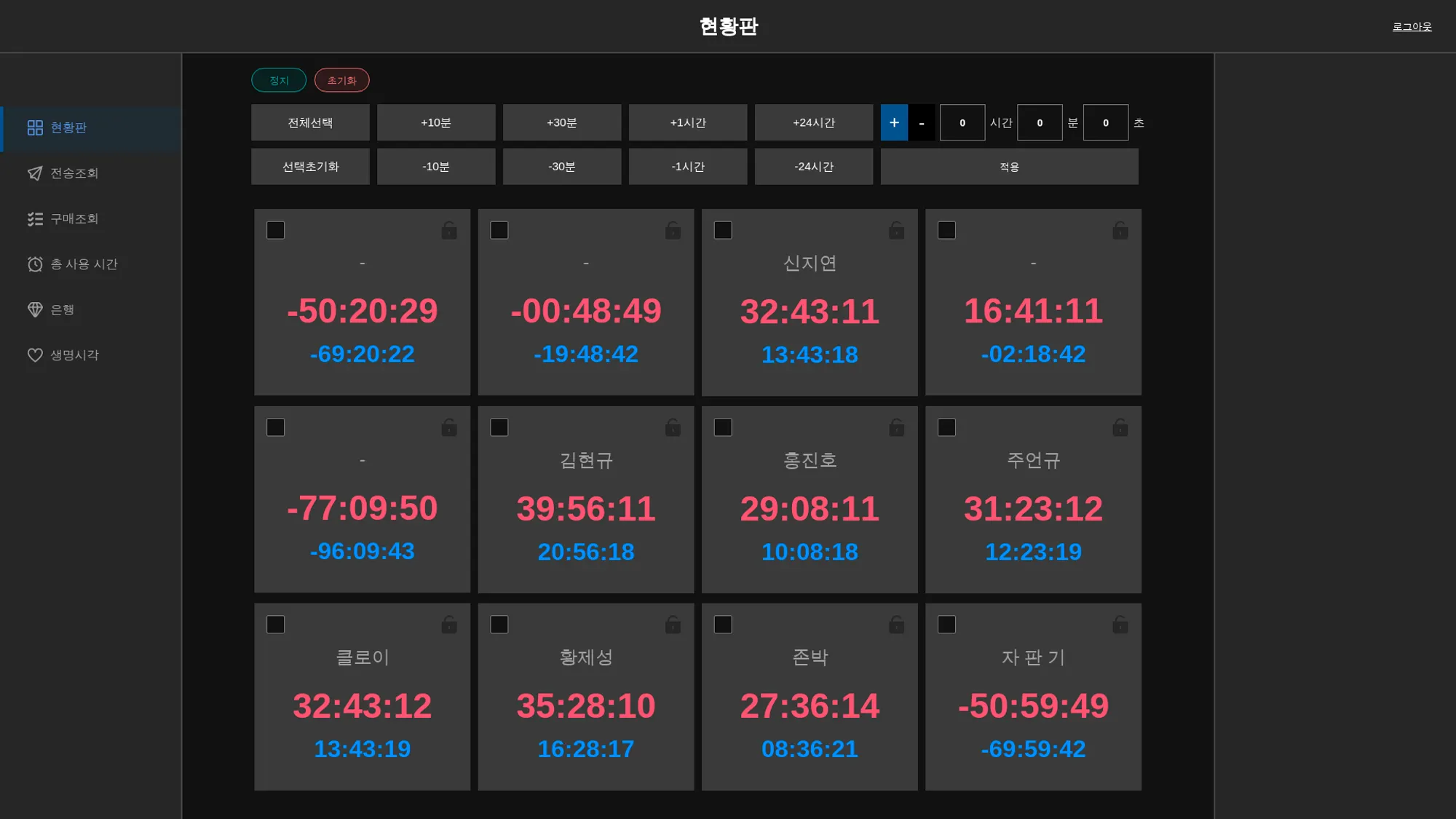Click the 로그아웃 link
This screenshot has height=819, width=1456.
tap(1412, 27)
